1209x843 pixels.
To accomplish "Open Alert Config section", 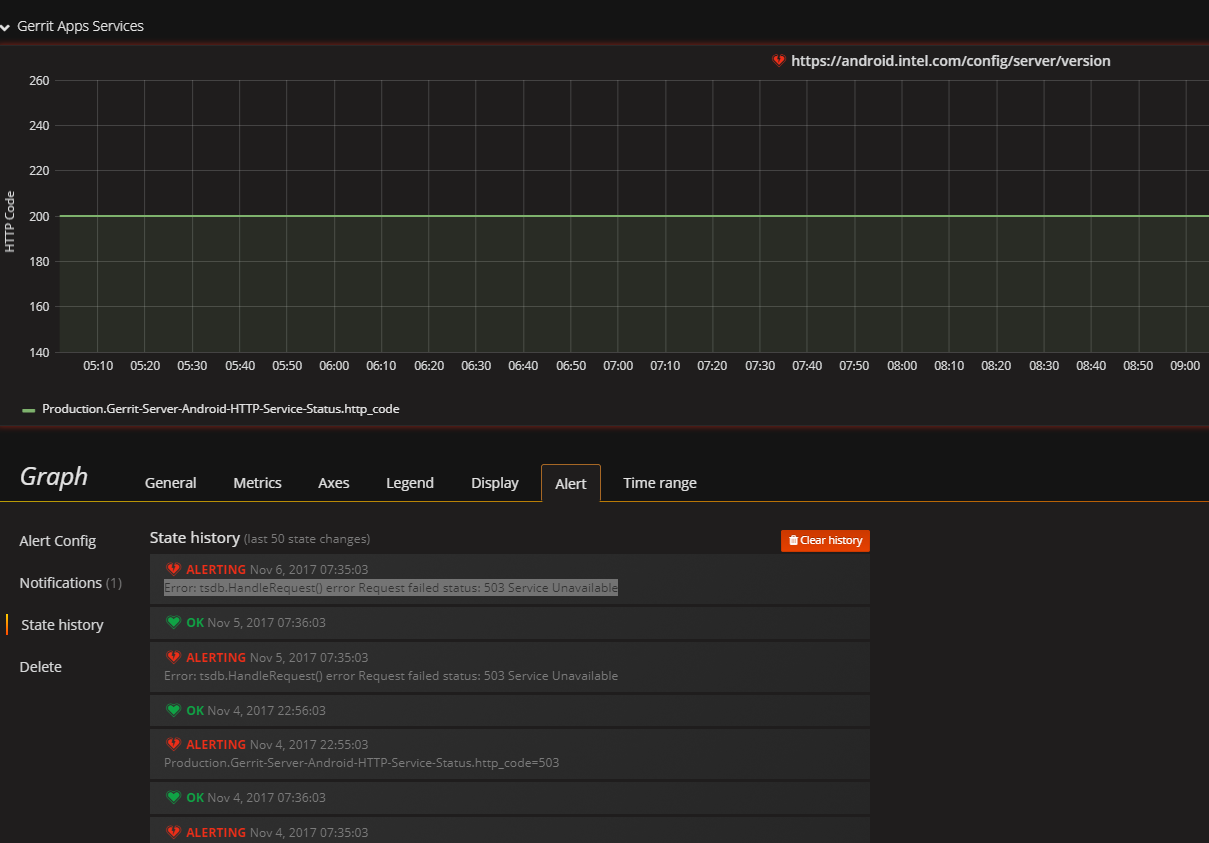I will (x=58, y=541).
